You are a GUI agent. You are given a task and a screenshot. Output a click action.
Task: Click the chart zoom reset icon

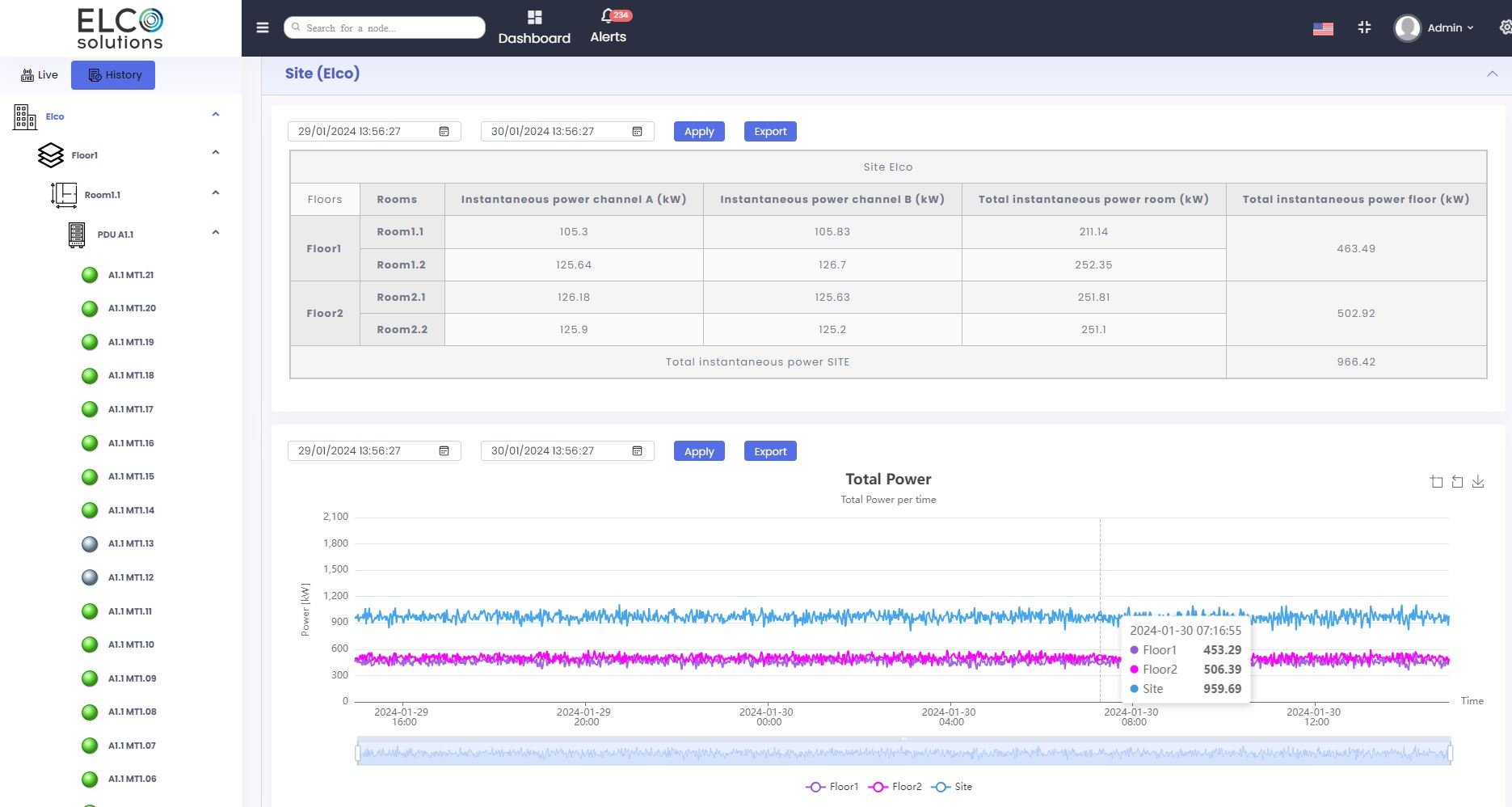[1457, 482]
